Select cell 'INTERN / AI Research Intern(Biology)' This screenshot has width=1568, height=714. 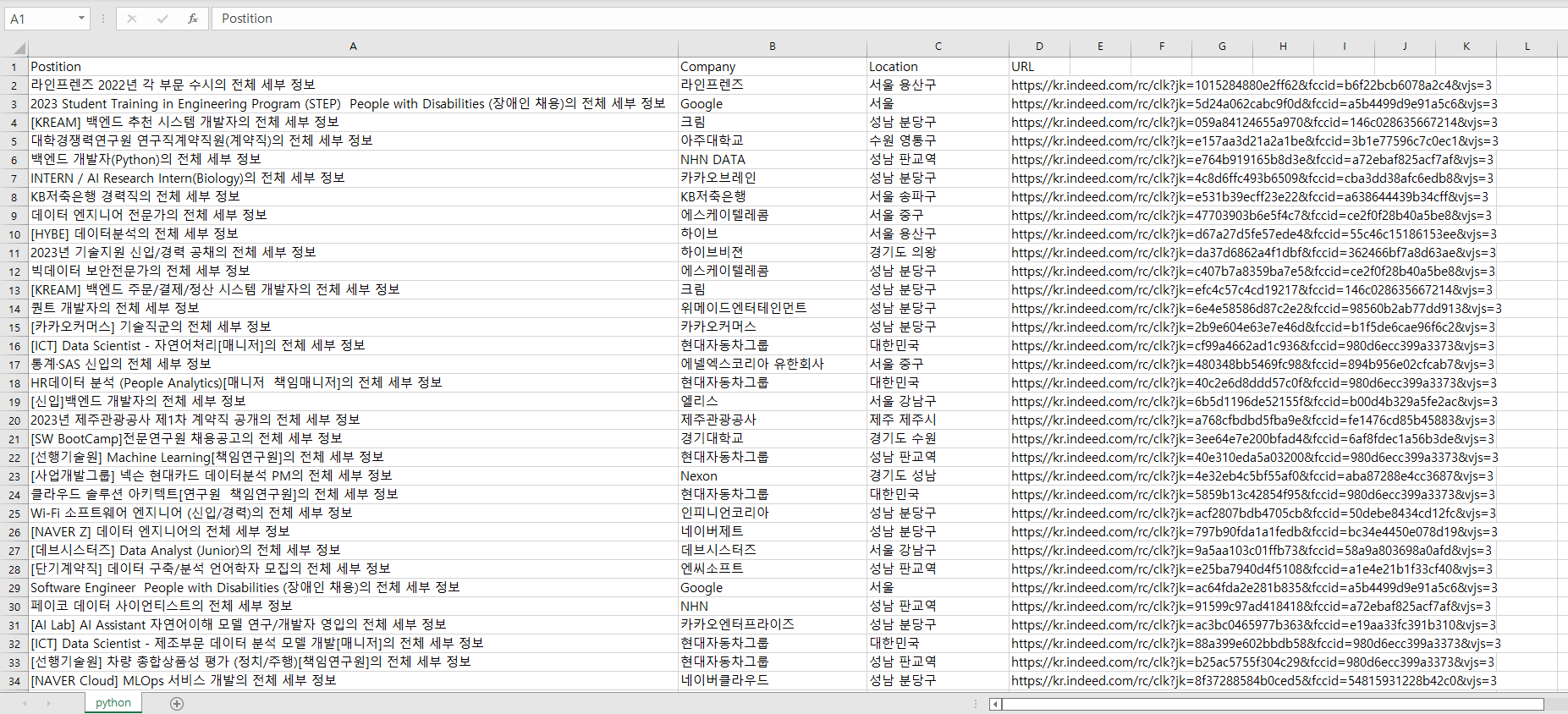(x=353, y=178)
